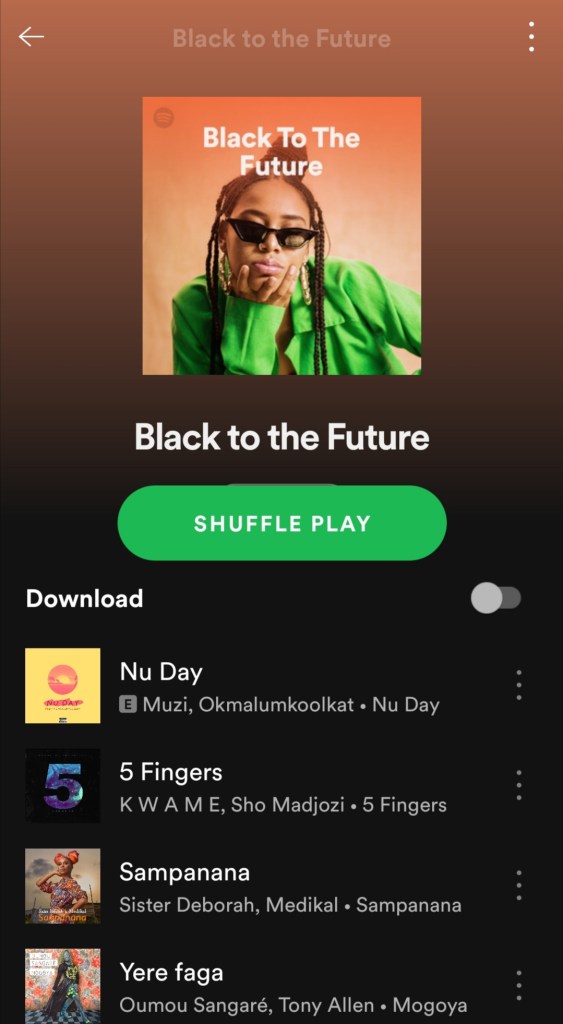Tap the explicit E badge on Nu Day
This screenshot has height=1024, width=563.
point(128,705)
